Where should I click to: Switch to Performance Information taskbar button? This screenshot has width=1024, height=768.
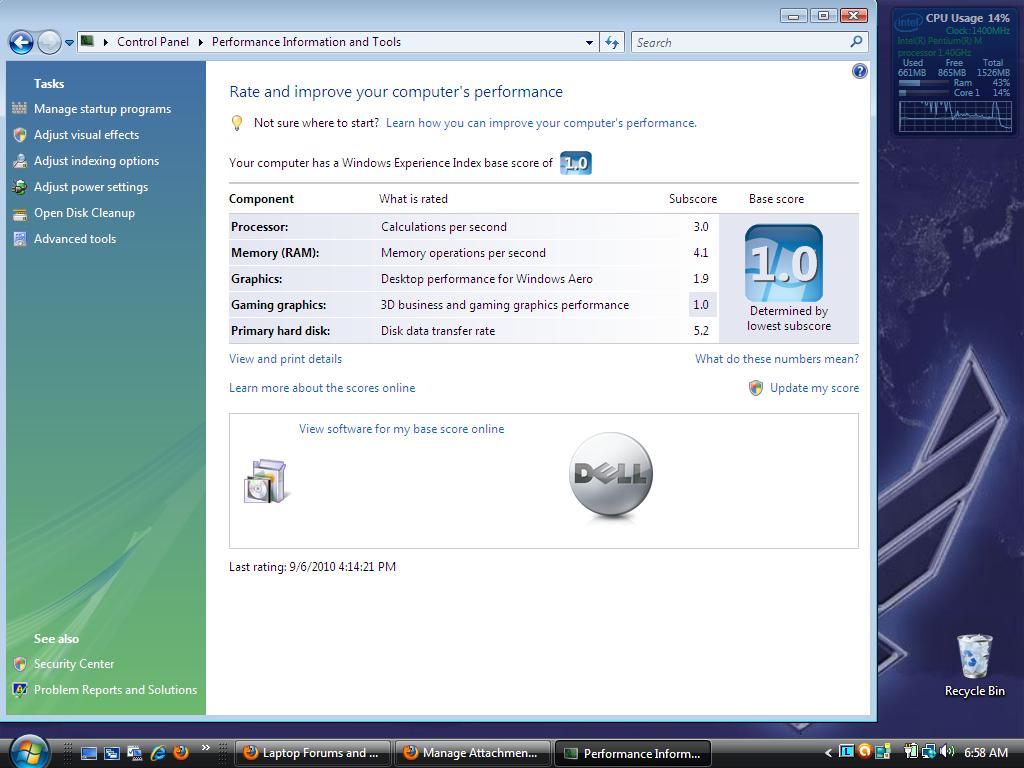pyautogui.click(x=633, y=753)
